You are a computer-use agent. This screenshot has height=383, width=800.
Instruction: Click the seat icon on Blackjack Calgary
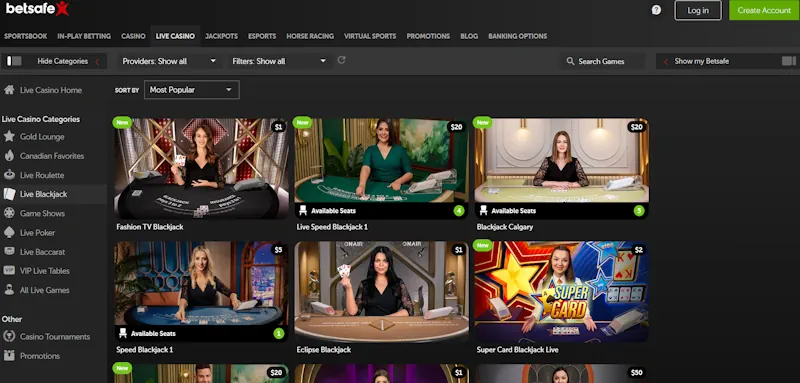[484, 211]
